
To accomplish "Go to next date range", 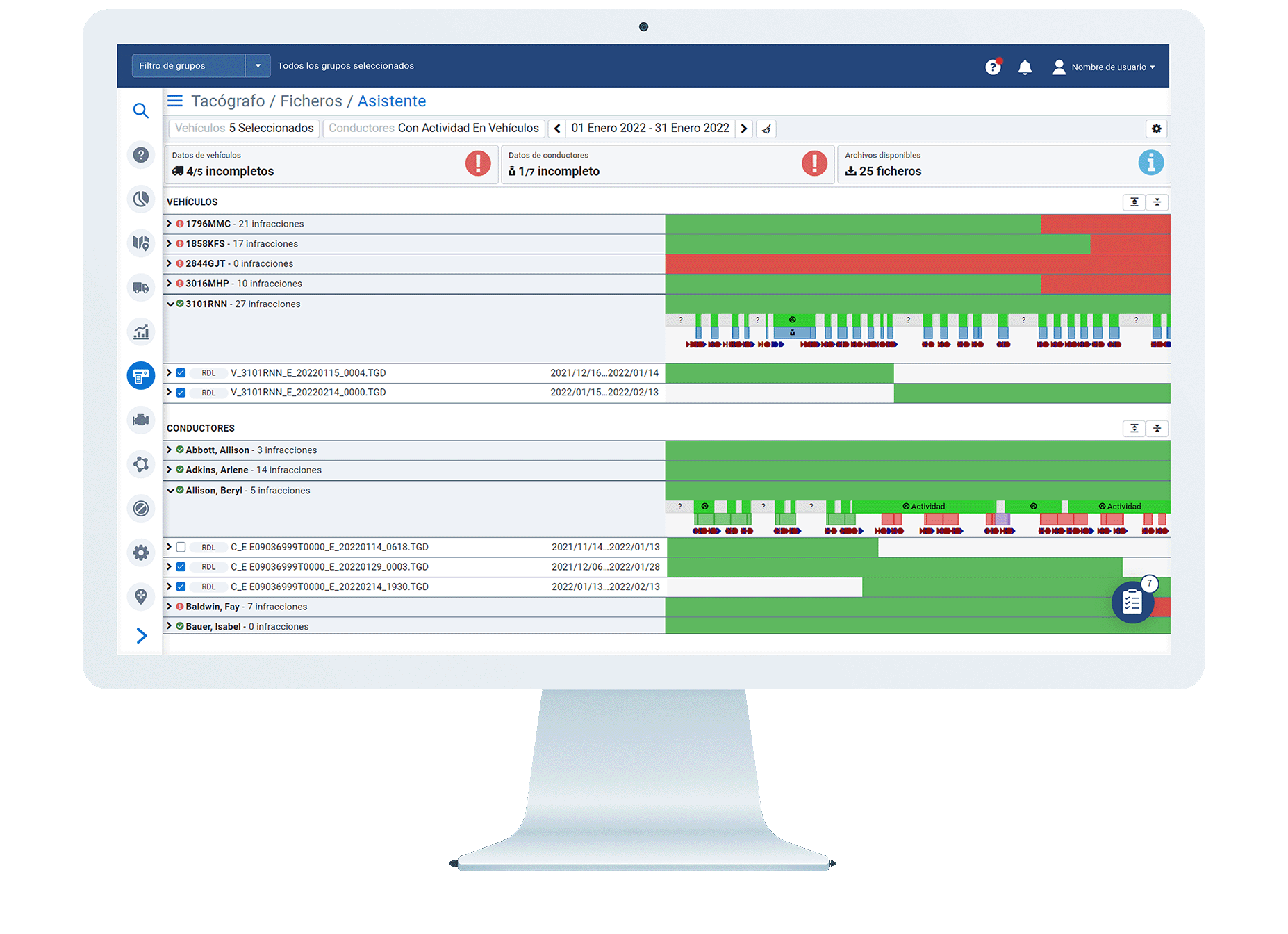I will 744,129.
